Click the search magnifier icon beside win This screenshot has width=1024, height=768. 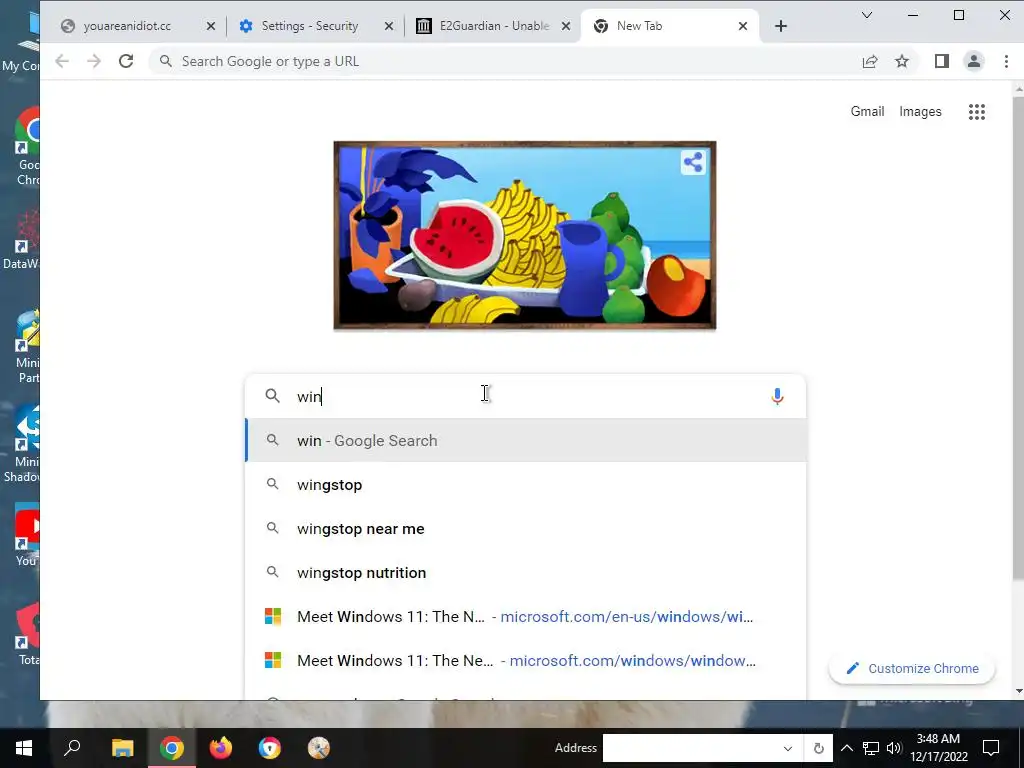pos(272,396)
